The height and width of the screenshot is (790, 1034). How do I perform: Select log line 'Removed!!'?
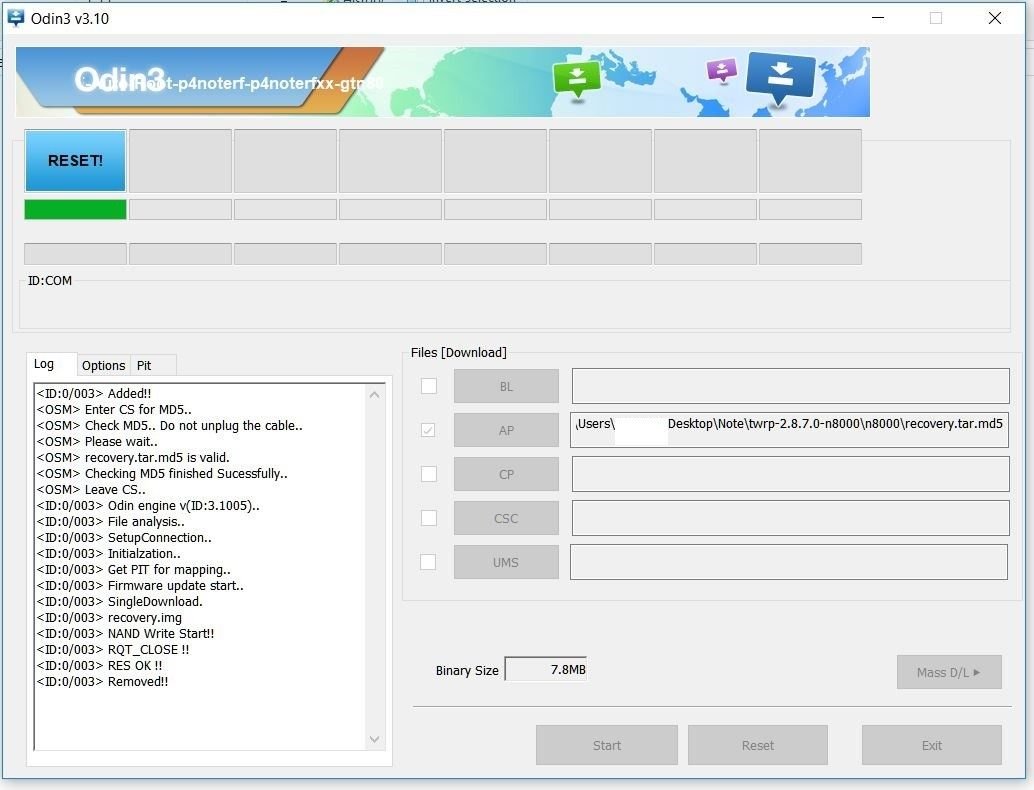point(102,682)
